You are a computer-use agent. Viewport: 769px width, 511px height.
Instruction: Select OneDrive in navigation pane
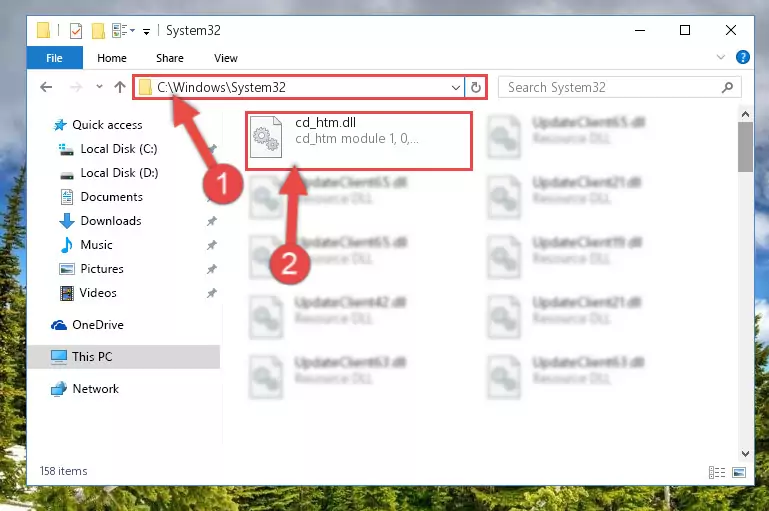click(98, 325)
